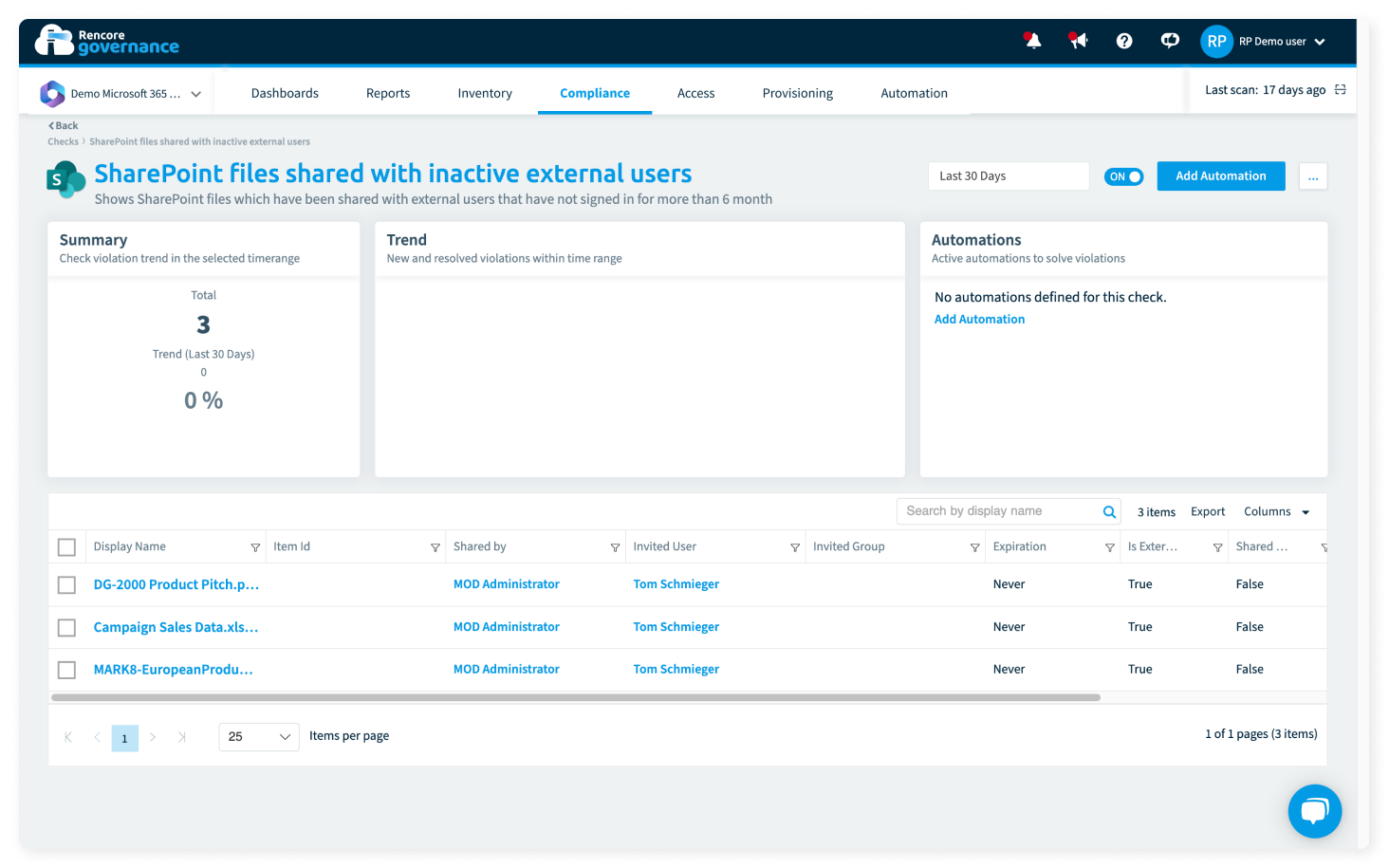Click MOD Administrator in the DG-2000 row
Screen dimensions: 1389x868
[507, 585]
